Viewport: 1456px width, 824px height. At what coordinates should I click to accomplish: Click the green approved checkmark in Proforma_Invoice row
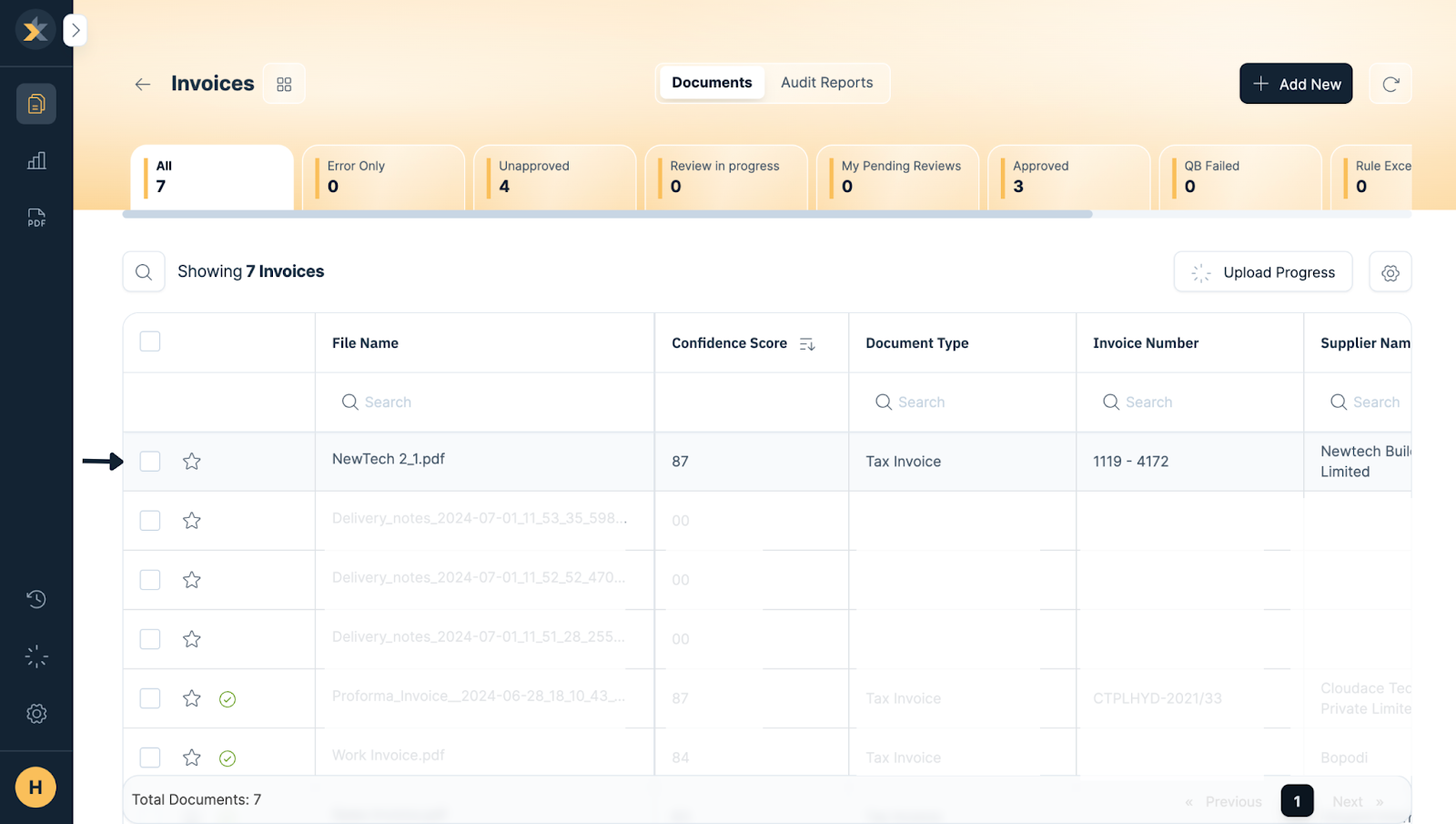227,699
